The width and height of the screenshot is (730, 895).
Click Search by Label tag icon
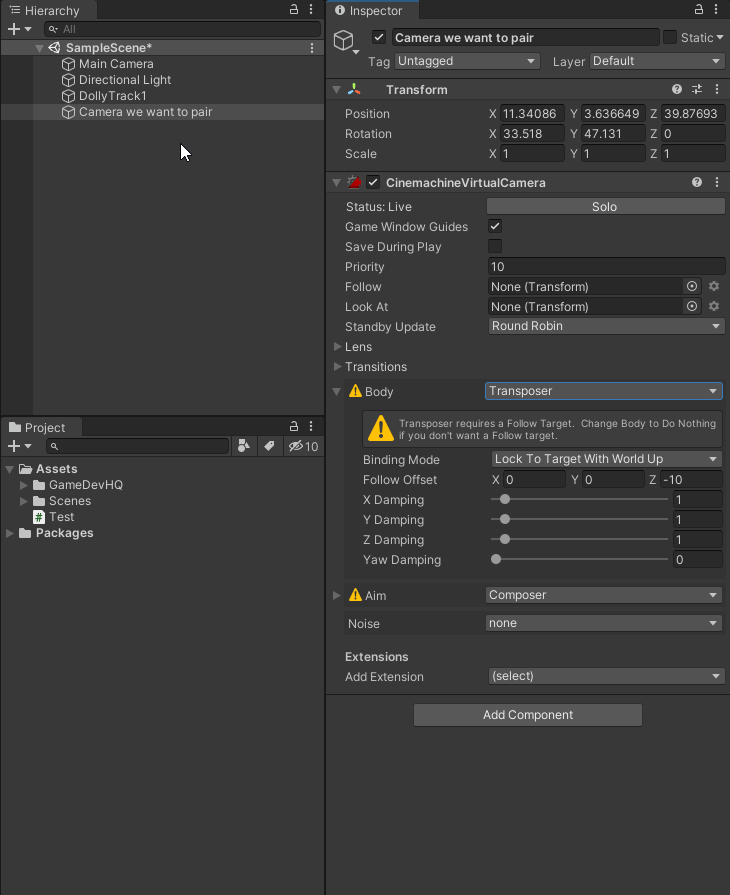pos(269,446)
